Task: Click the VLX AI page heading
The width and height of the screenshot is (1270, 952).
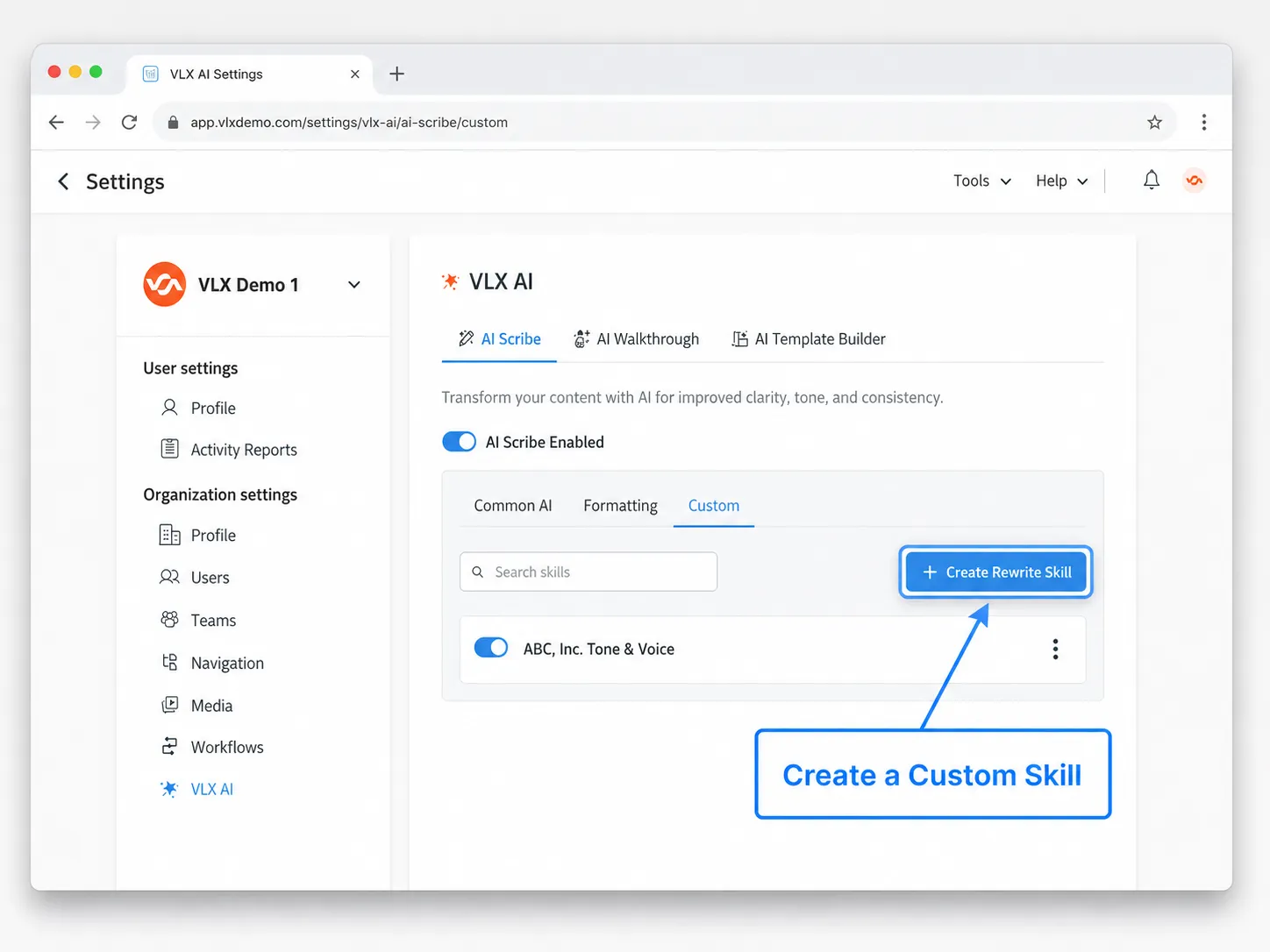Action: point(501,281)
